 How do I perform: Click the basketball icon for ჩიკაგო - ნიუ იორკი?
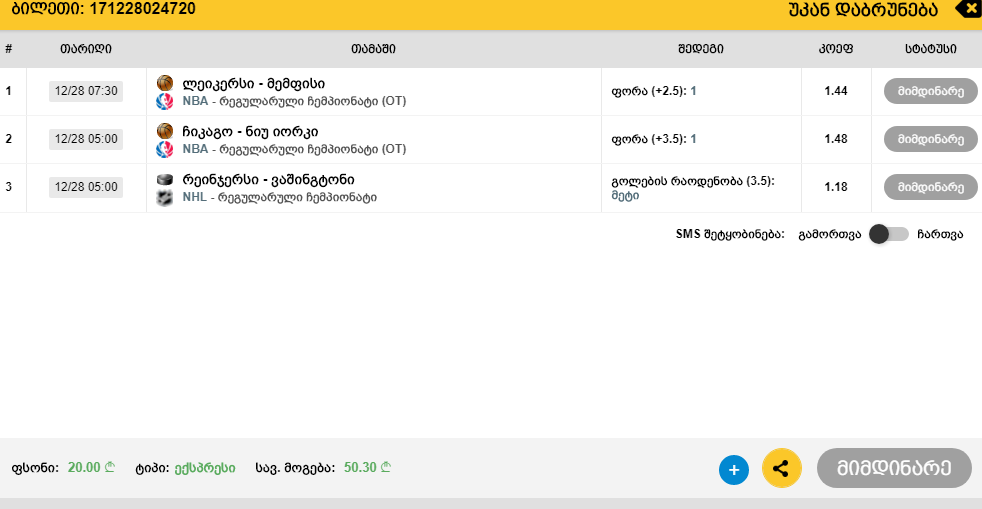[x=165, y=131]
